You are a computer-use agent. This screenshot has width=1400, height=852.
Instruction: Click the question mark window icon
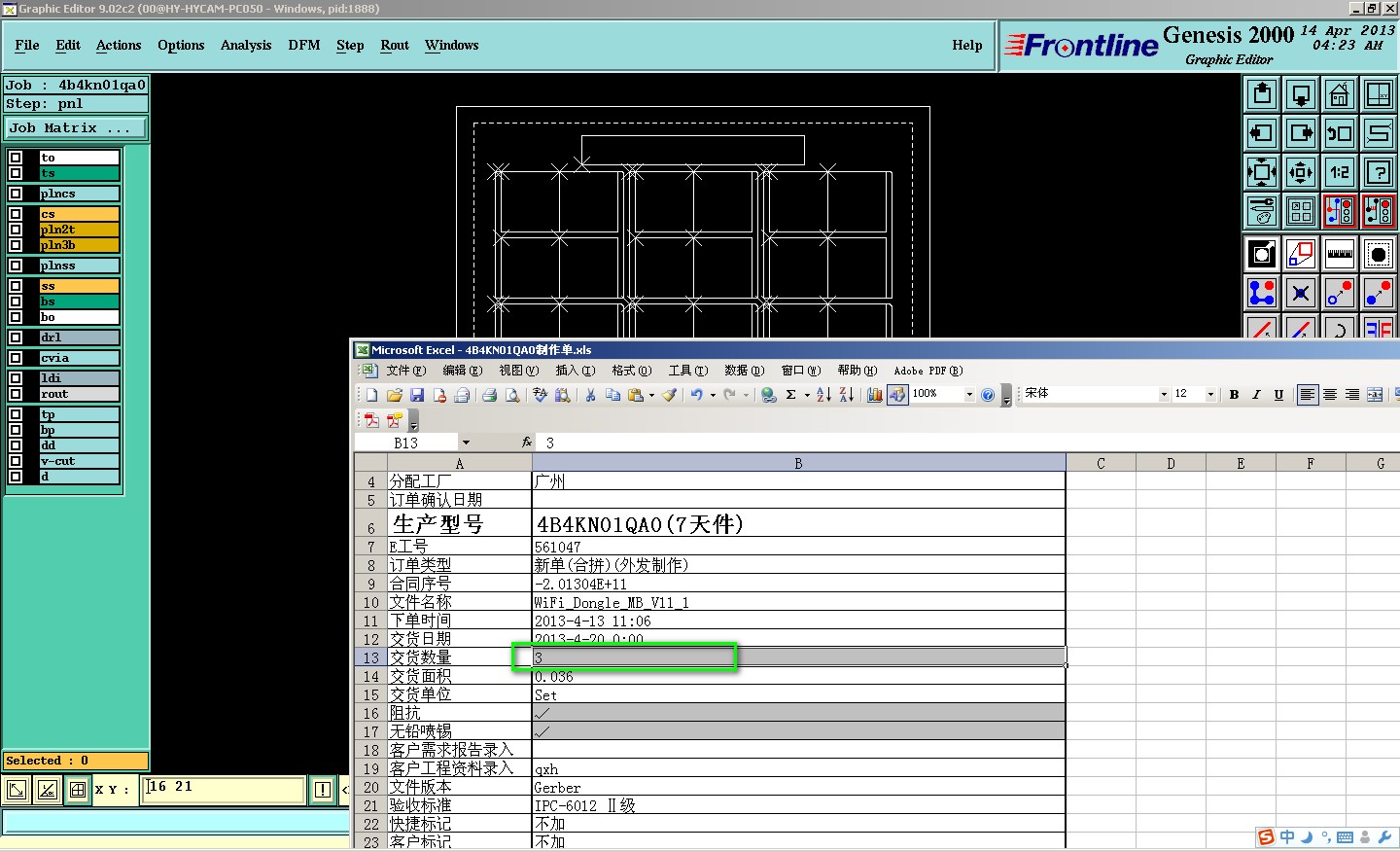click(1379, 172)
